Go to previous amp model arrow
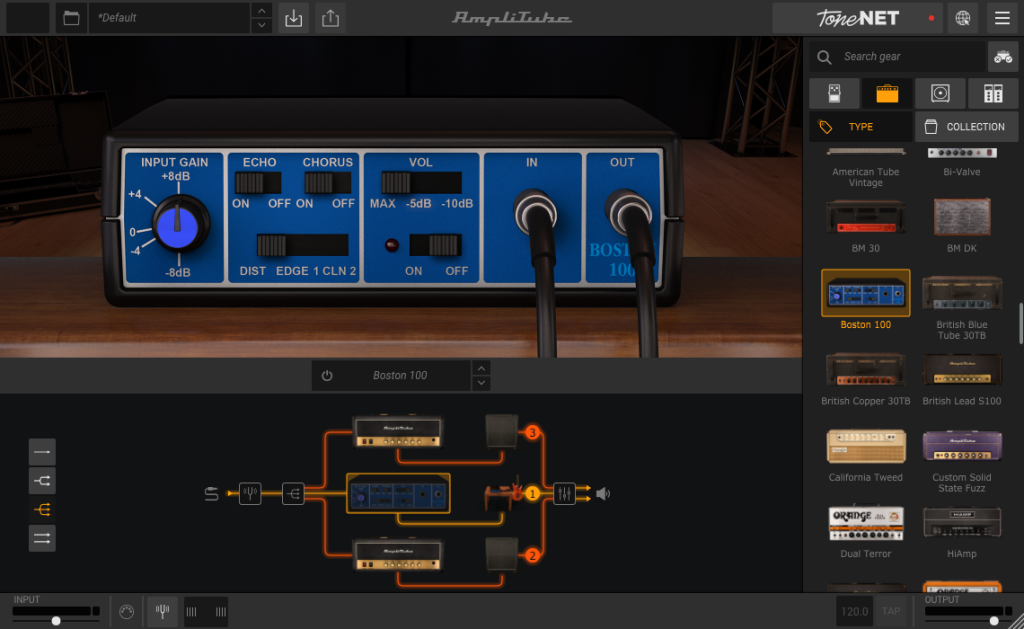 pos(481,368)
